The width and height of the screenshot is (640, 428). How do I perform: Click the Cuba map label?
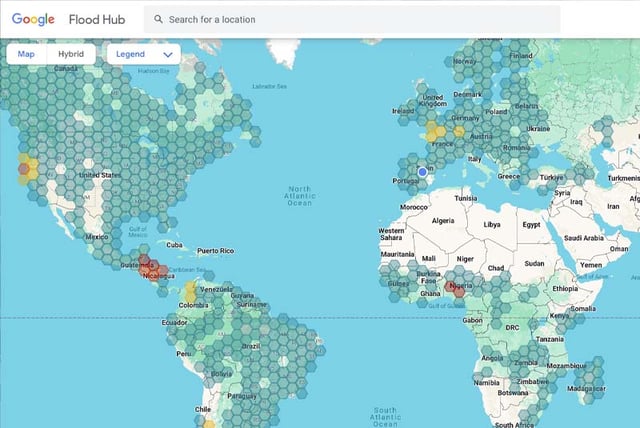point(174,245)
